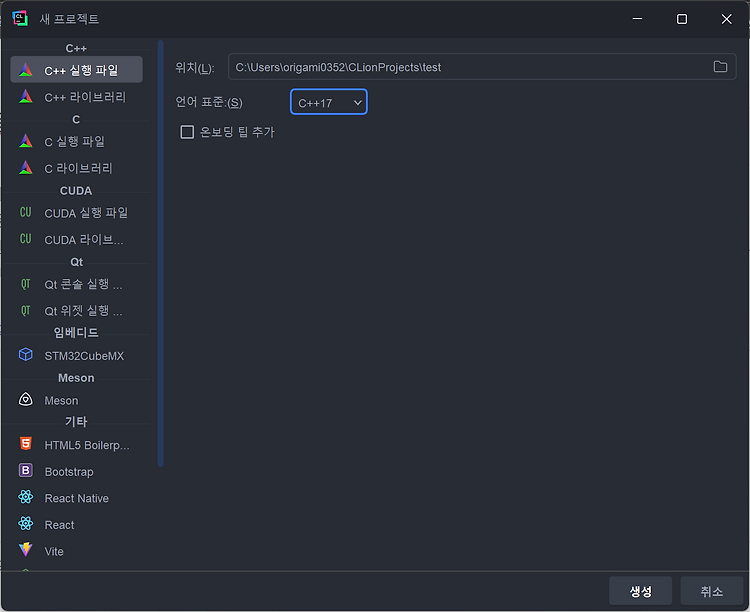This screenshot has height=612, width=750.
Task: Click the CUDA 실행 파일 CU icon
Action: pyautogui.click(x=26, y=212)
